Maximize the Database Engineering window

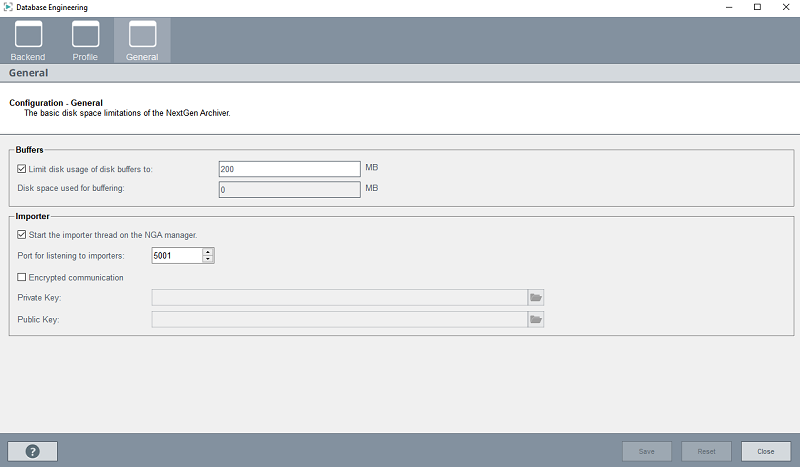click(757, 8)
